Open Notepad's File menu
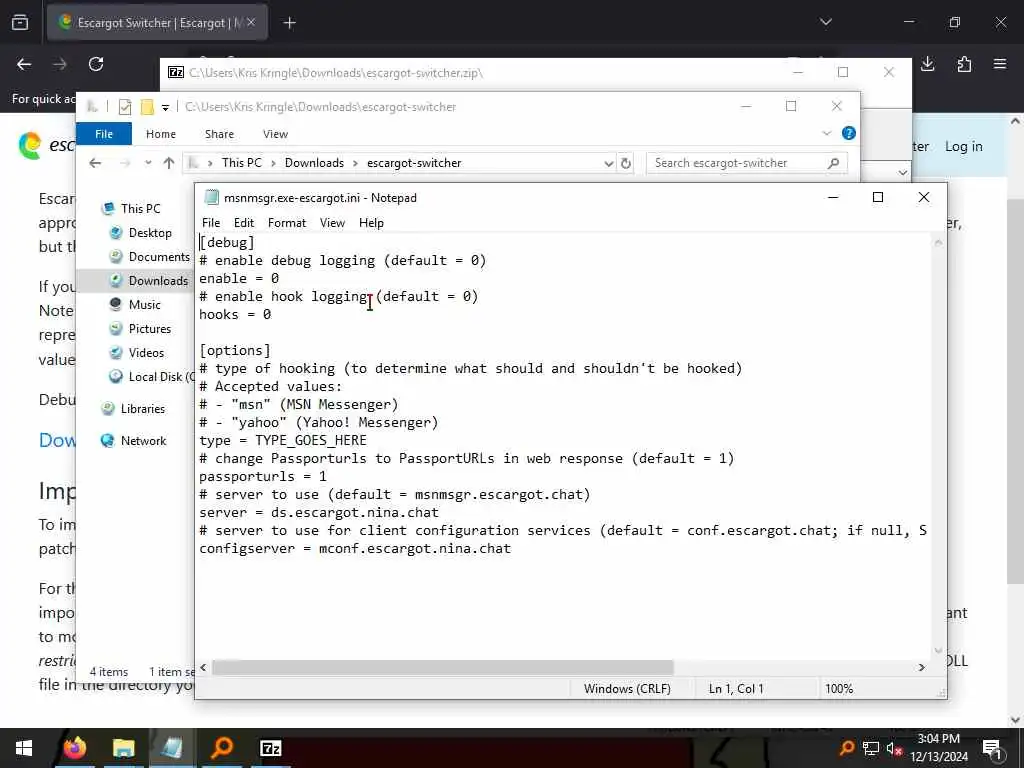Image resolution: width=1024 pixels, height=768 pixels. 211,223
